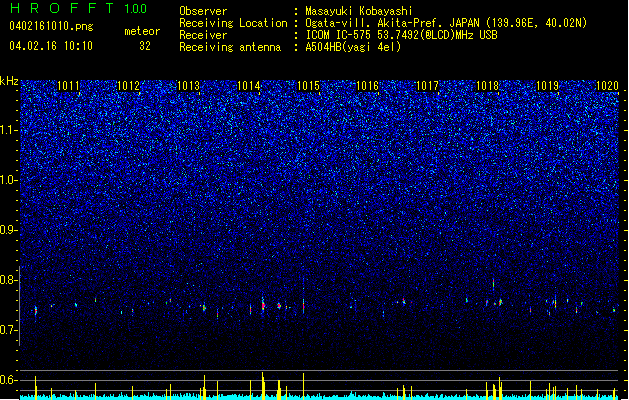Image resolution: width=629 pixels, height=400 pixels.
Task: Click the 1018 time marker
Action: tap(487, 86)
